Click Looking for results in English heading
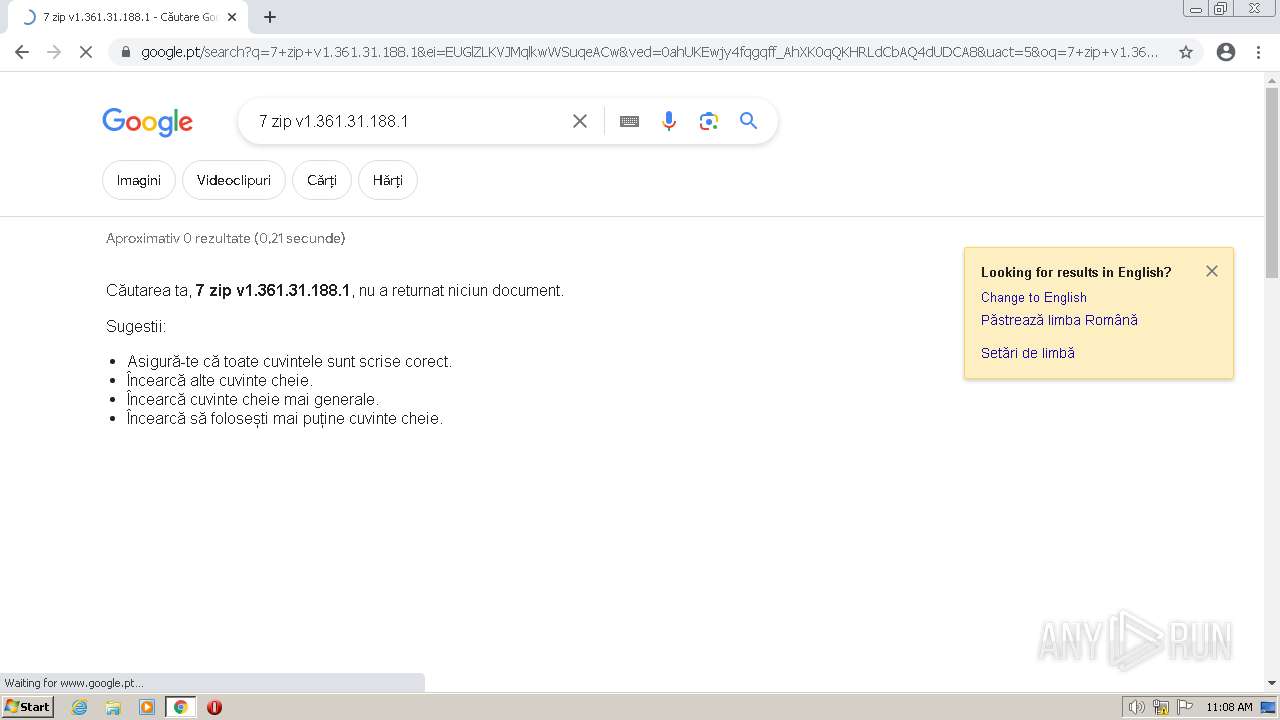 pos(1076,272)
